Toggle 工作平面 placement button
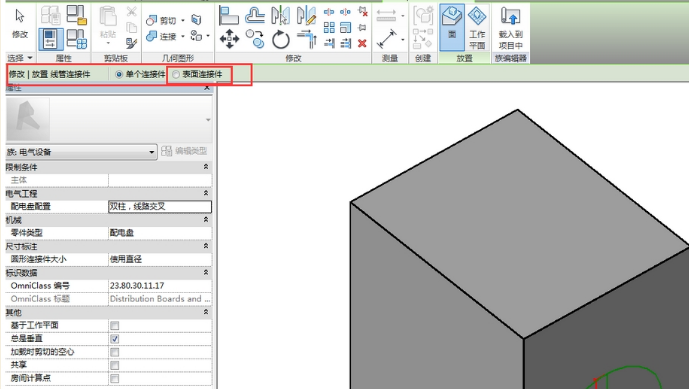Screen dimensions: 689x389 pos(477,27)
